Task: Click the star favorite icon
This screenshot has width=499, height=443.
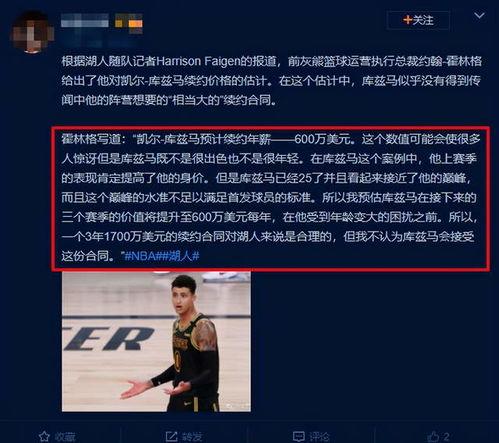Action: pyautogui.click(x=44, y=436)
